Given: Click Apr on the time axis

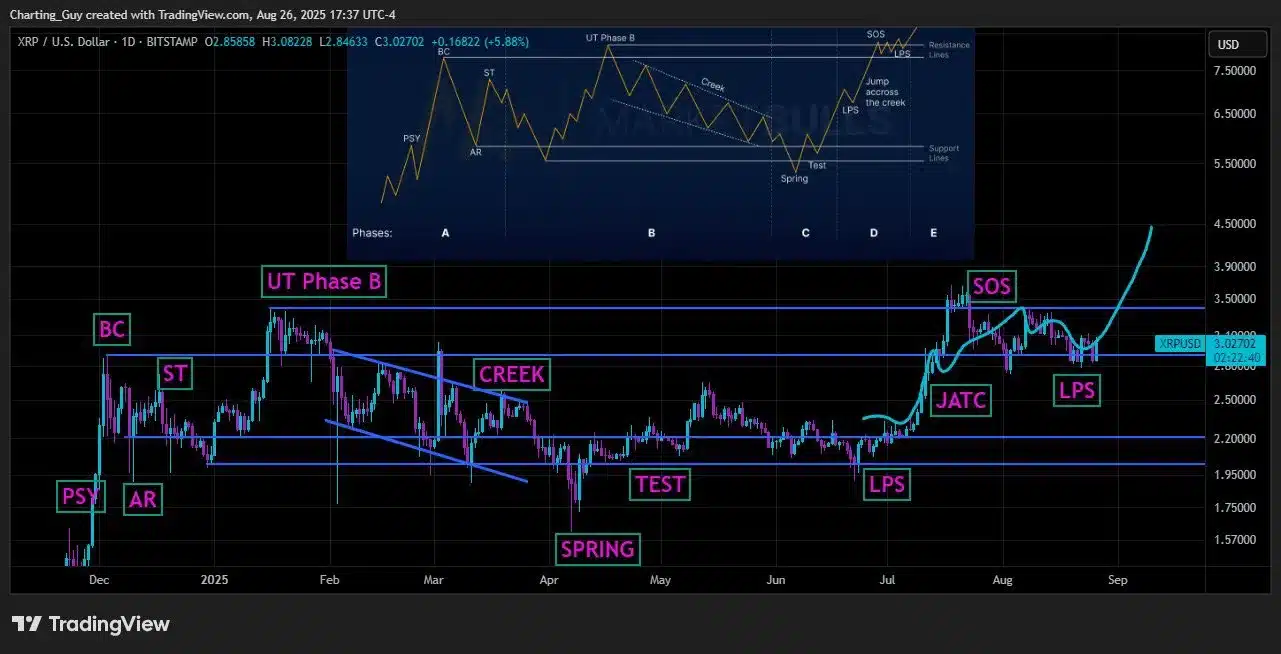Looking at the screenshot, I should tap(547, 579).
